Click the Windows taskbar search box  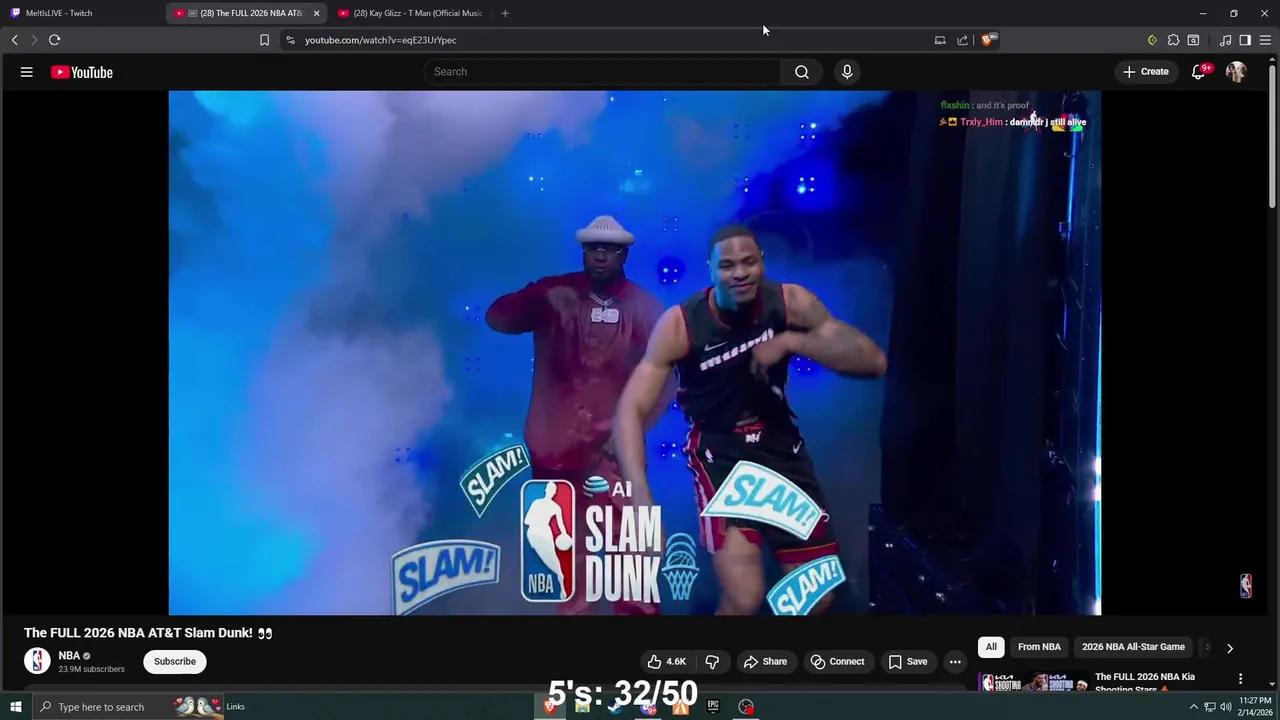coord(127,707)
